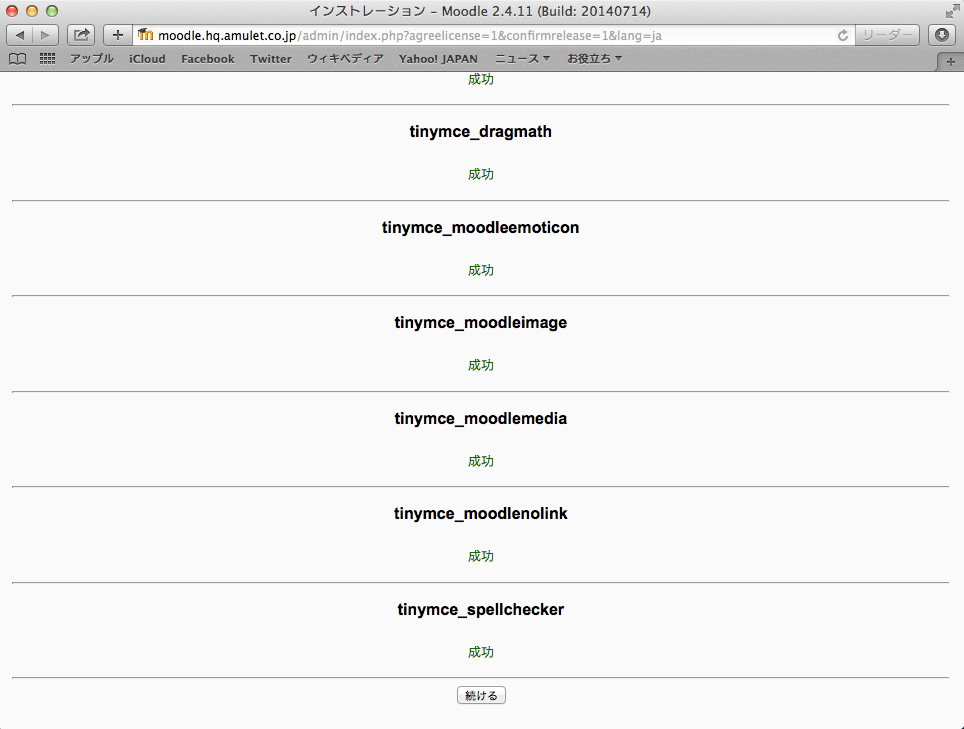The image size is (964, 729).
Task: Open the Downloads button
Action: [942, 35]
